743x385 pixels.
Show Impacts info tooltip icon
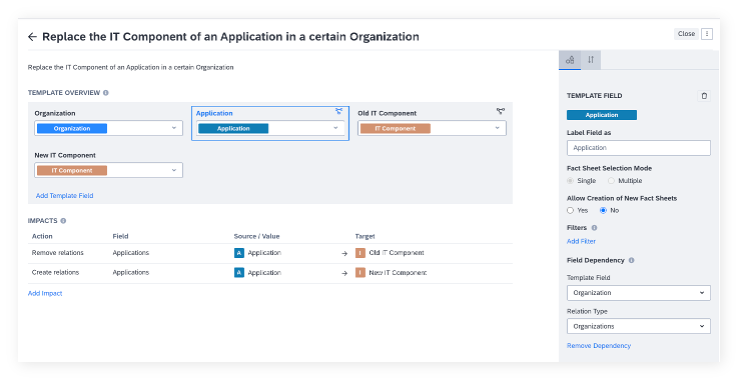[63, 221]
